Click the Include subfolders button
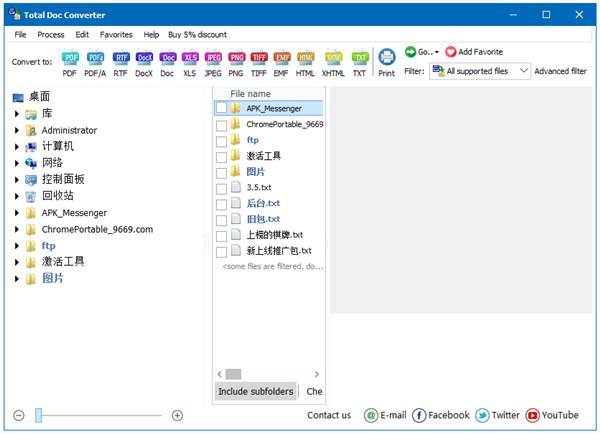 256,392
